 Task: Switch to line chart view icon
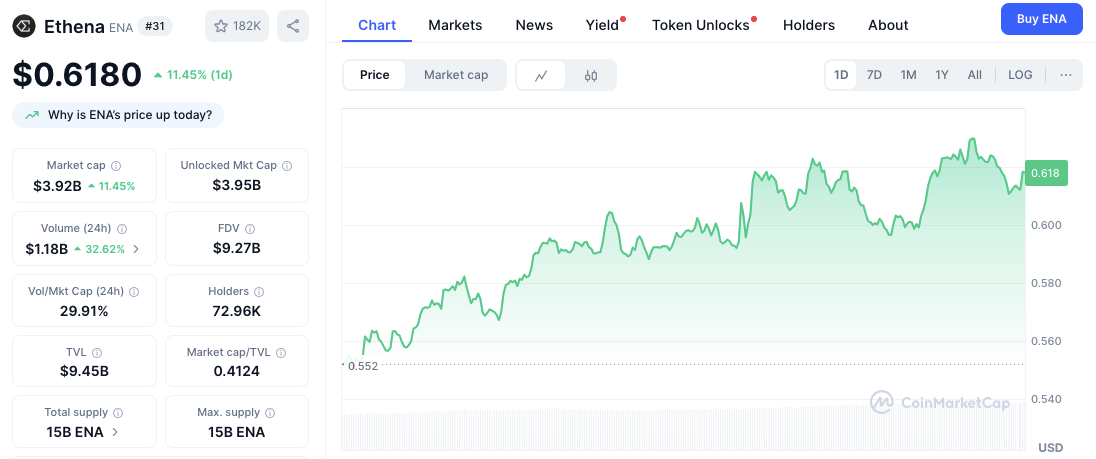(541, 75)
